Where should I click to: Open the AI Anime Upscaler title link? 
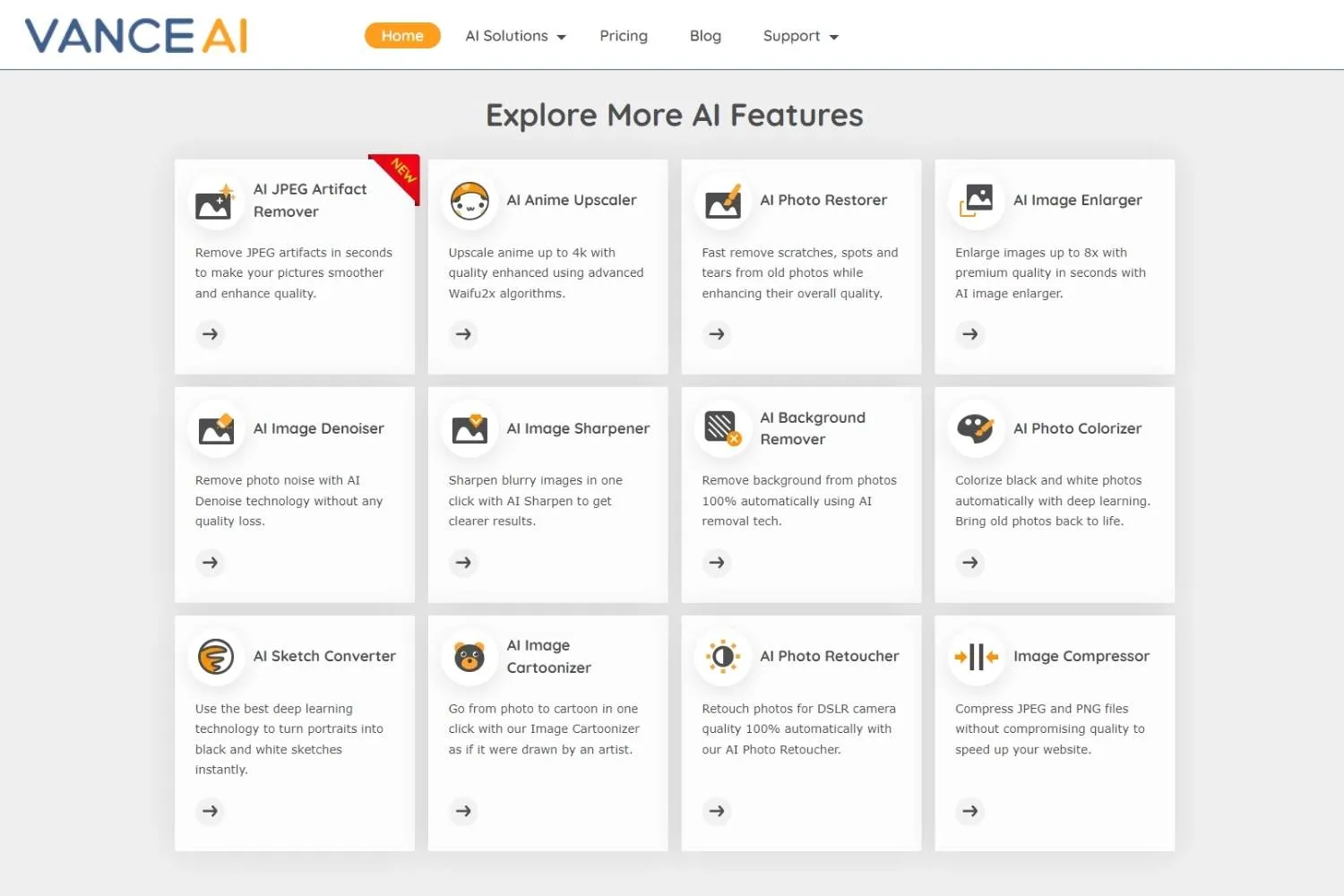[572, 200]
